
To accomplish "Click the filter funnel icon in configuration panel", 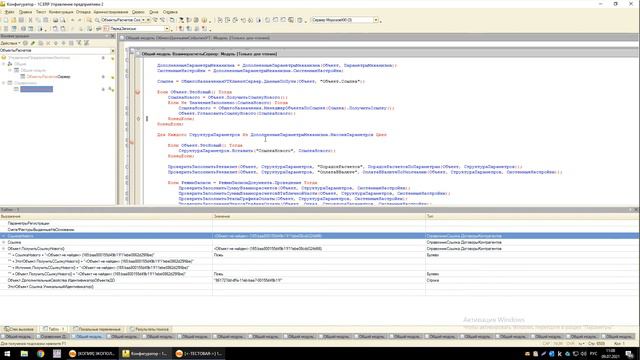I will [x=79, y=43].
